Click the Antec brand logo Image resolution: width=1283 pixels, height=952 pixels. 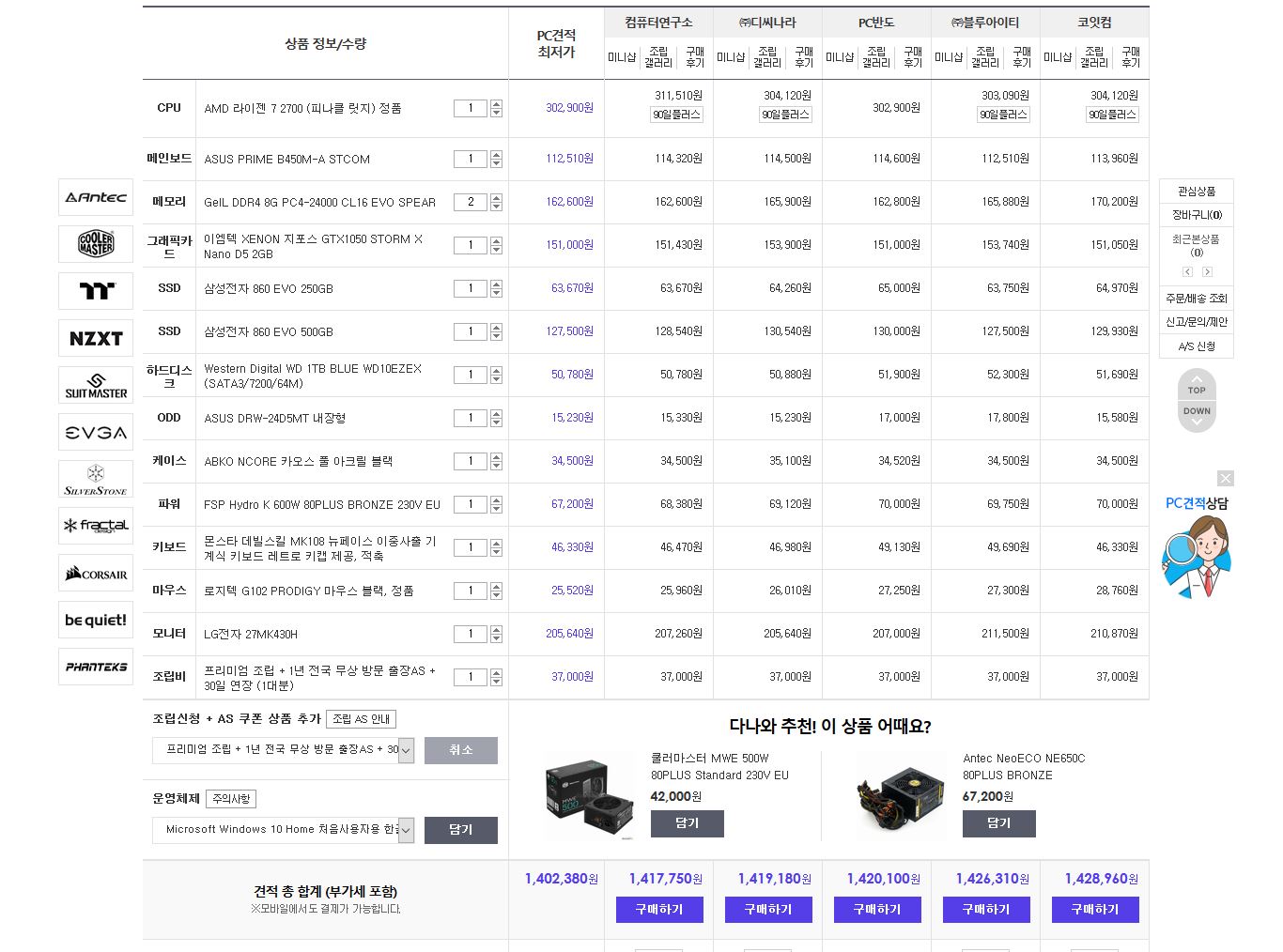click(x=96, y=197)
